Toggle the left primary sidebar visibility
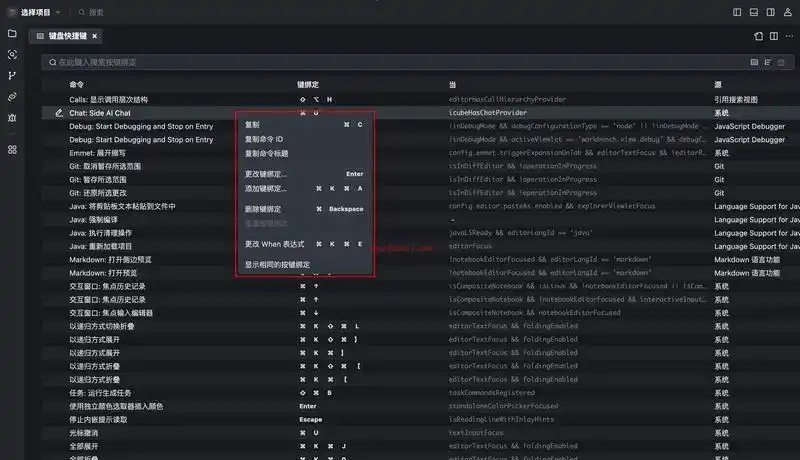The height and width of the screenshot is (460, 800). pos(737,12)
